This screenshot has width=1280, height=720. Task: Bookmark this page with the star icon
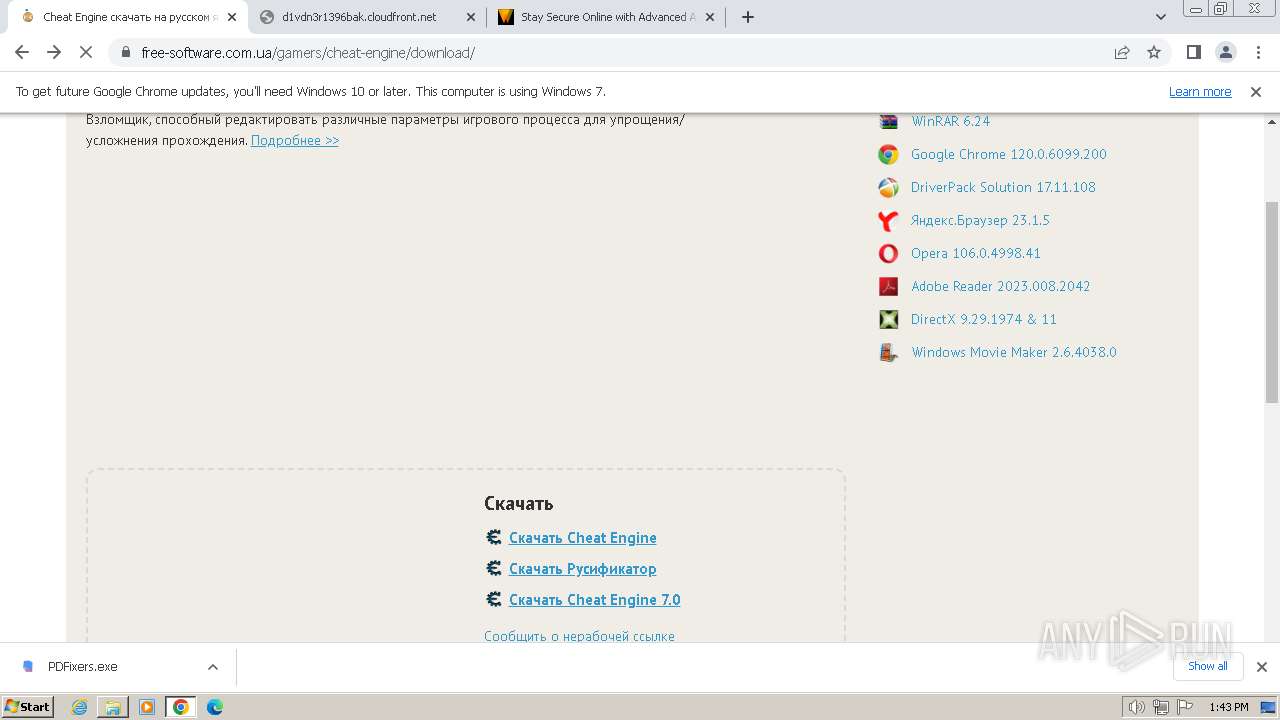pos(1154,52)
